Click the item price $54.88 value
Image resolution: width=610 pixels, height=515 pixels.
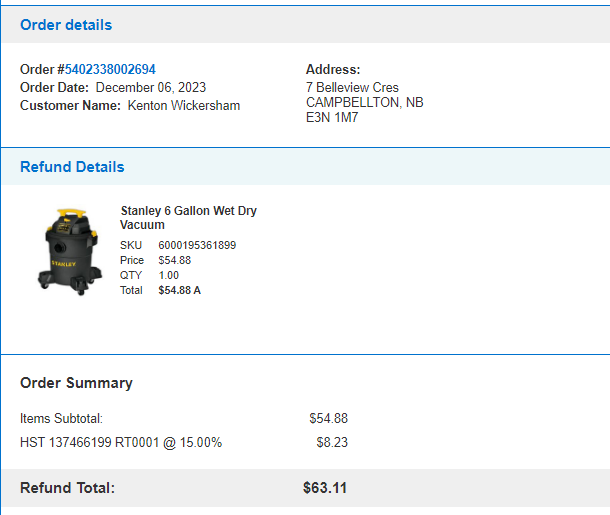coord(175,260)
